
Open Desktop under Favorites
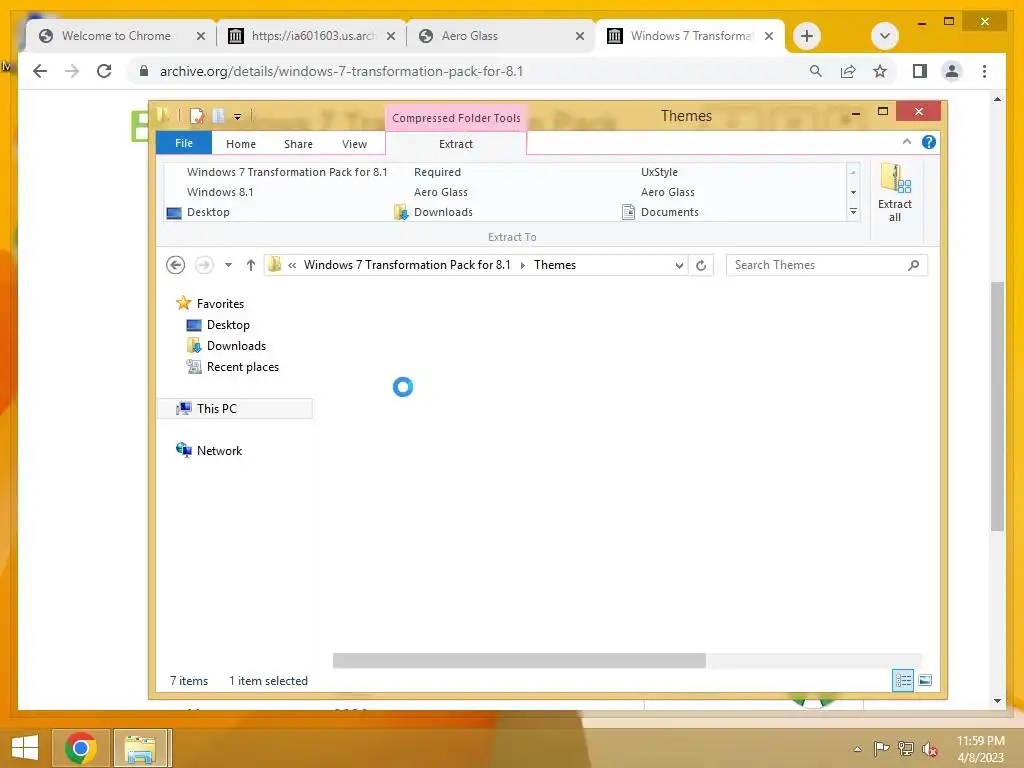[228, 325]
